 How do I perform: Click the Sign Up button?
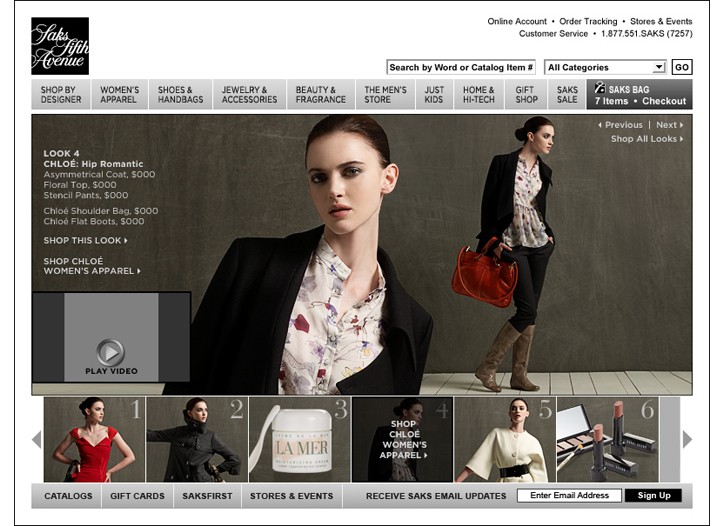tap(653, 496)
